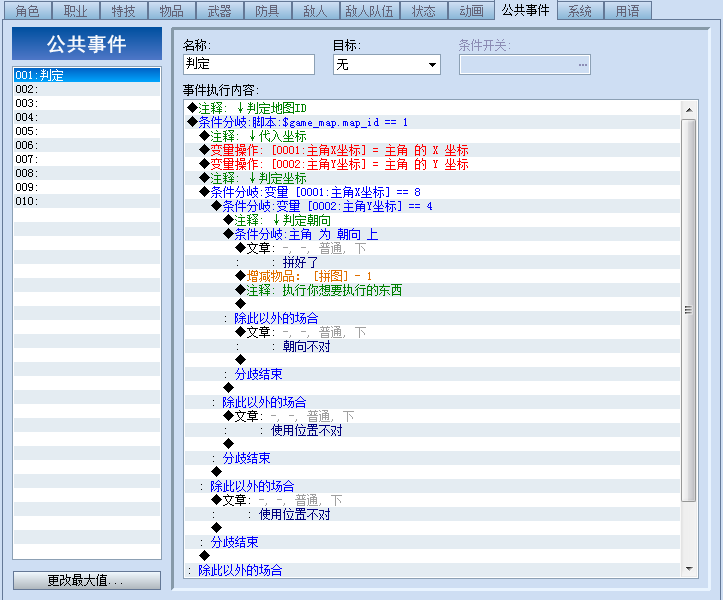
Task: Switch to the 用语 tab
Action: 628,11
